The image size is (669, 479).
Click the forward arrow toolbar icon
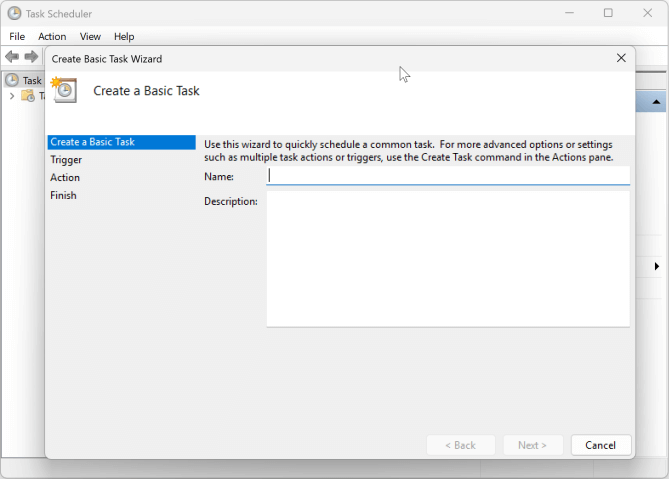[x=31, y=57]
